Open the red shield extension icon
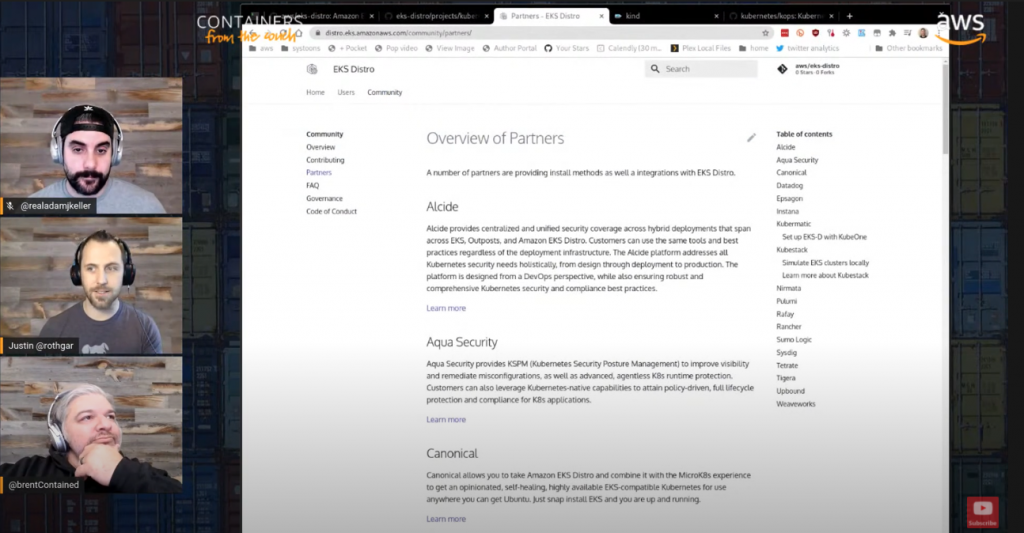 (815, 33)
